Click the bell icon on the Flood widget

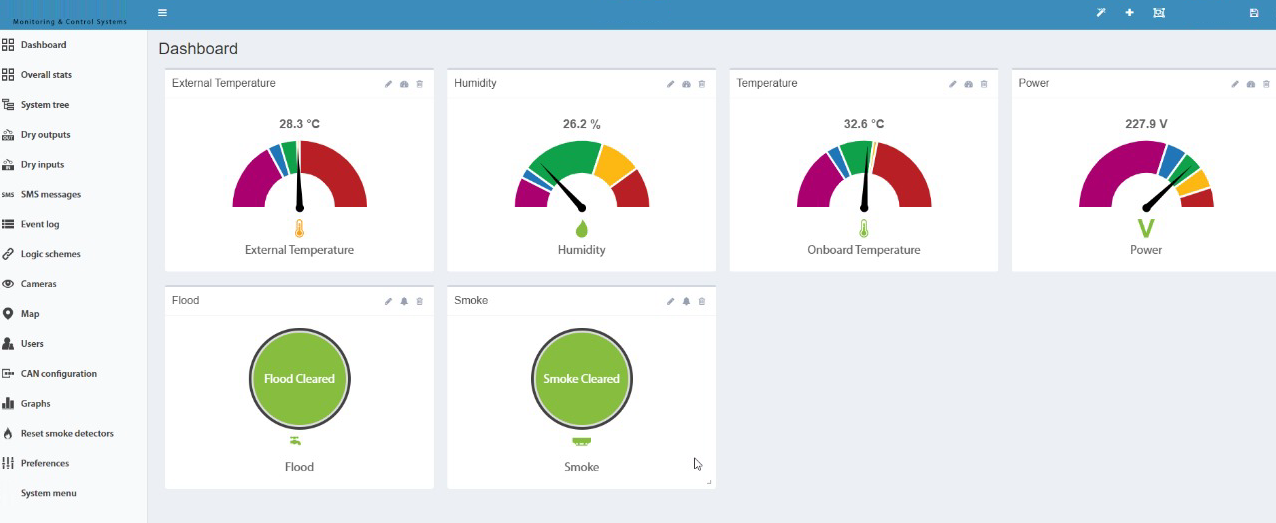tap(404, 301)
